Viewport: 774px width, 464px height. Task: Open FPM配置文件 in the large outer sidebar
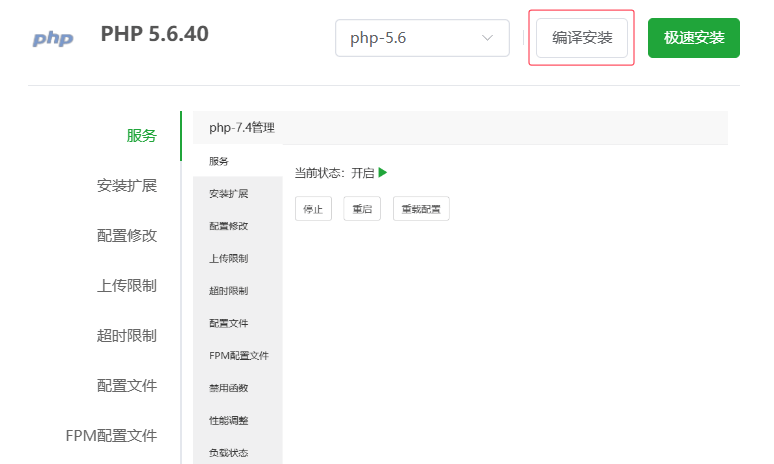point(111,436)
